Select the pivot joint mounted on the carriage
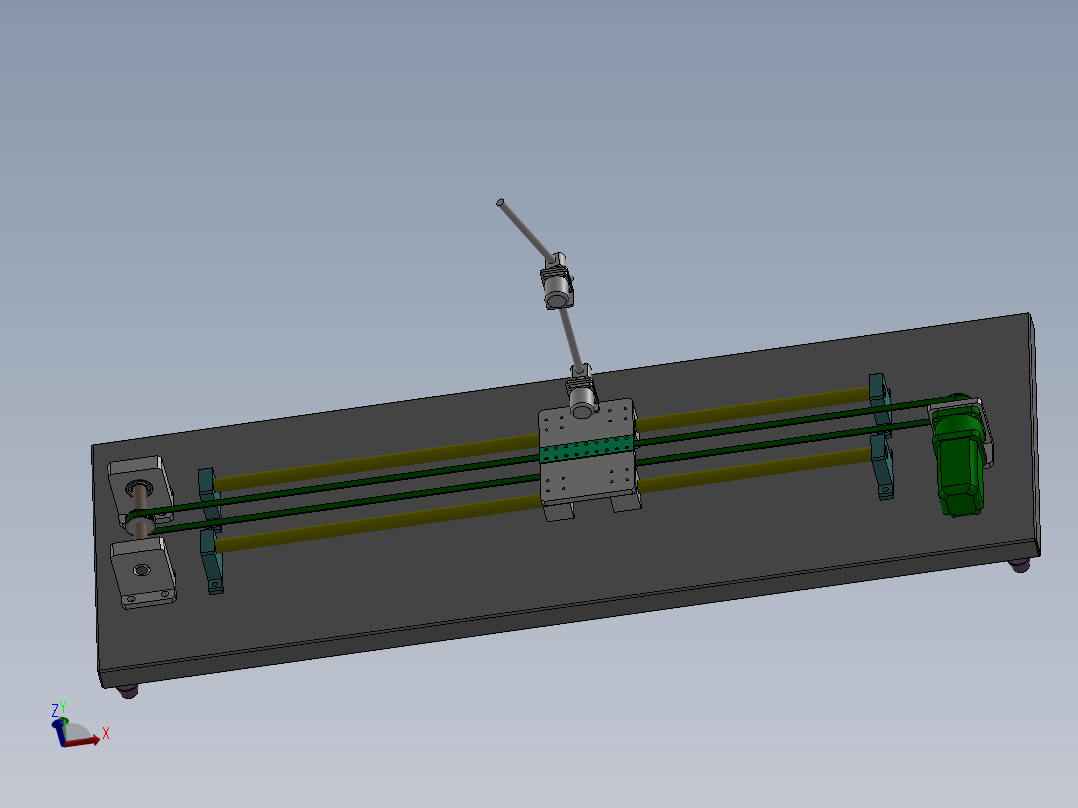This screenshot has width=1078, height=808. 582,393
